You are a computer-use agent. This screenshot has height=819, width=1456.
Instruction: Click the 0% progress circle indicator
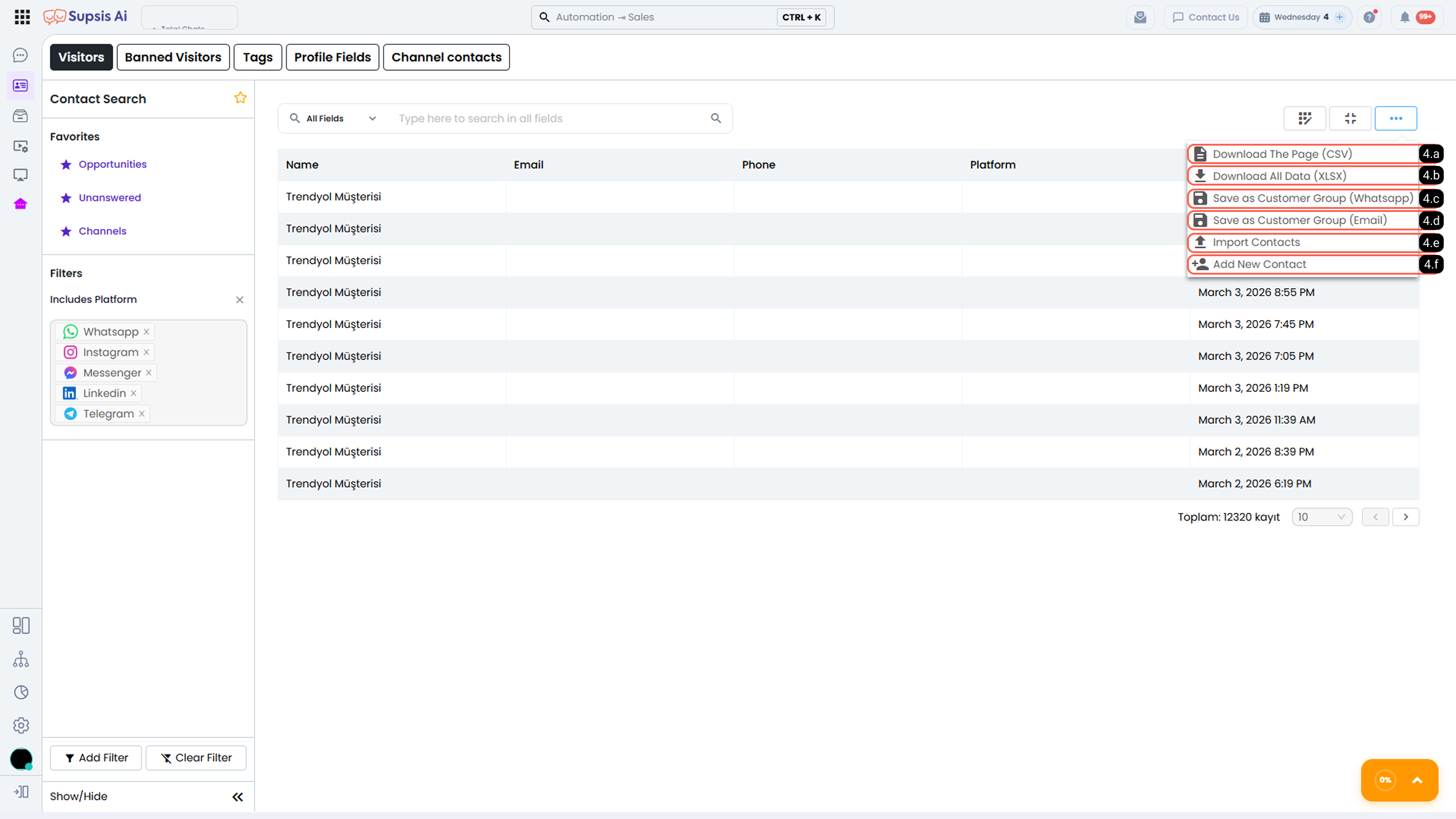point(1385,780)
